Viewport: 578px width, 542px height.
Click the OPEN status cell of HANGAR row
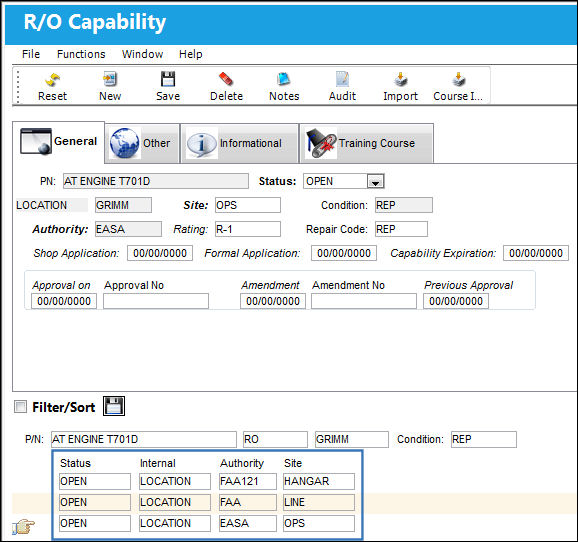click(x=95, y=482)
